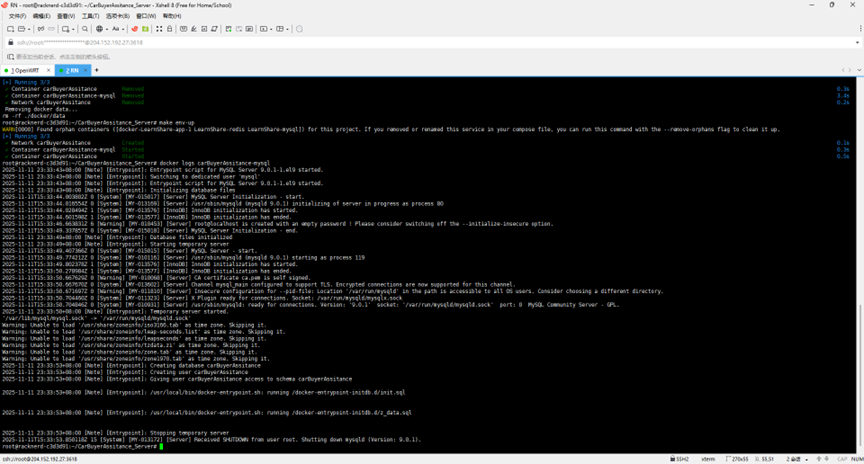
Task: Click the terminal scrollbar thumb
Action: point(860,374)
